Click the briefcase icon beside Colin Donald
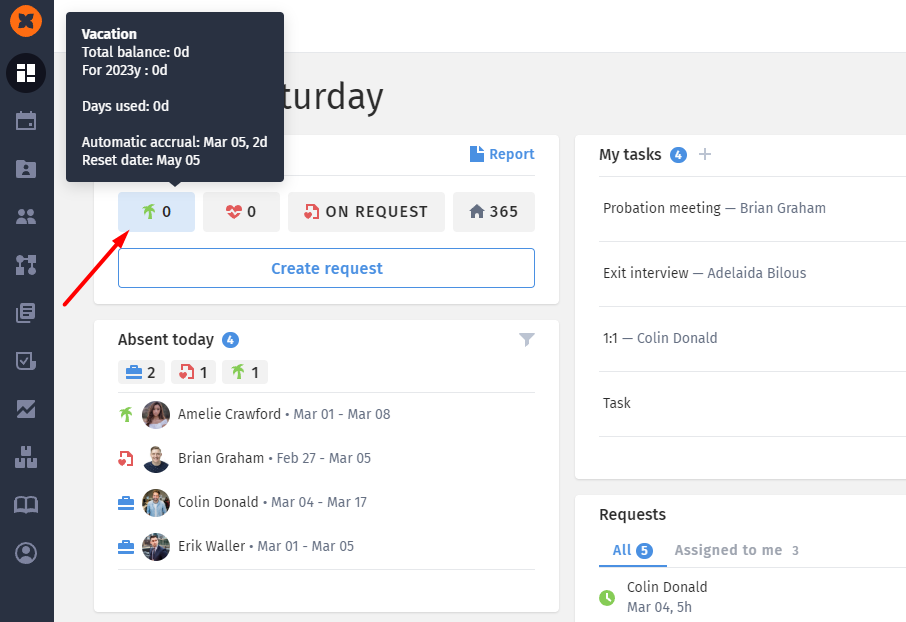 (x=126, y=502)
